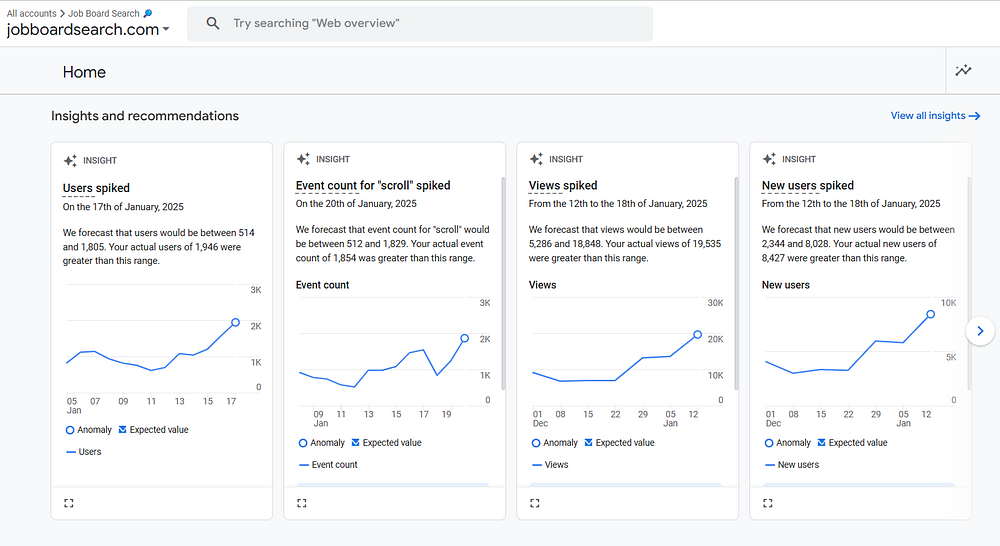Open the Users spiked insight title
This screenshot has height=546, width=1000.
[96, 188]
